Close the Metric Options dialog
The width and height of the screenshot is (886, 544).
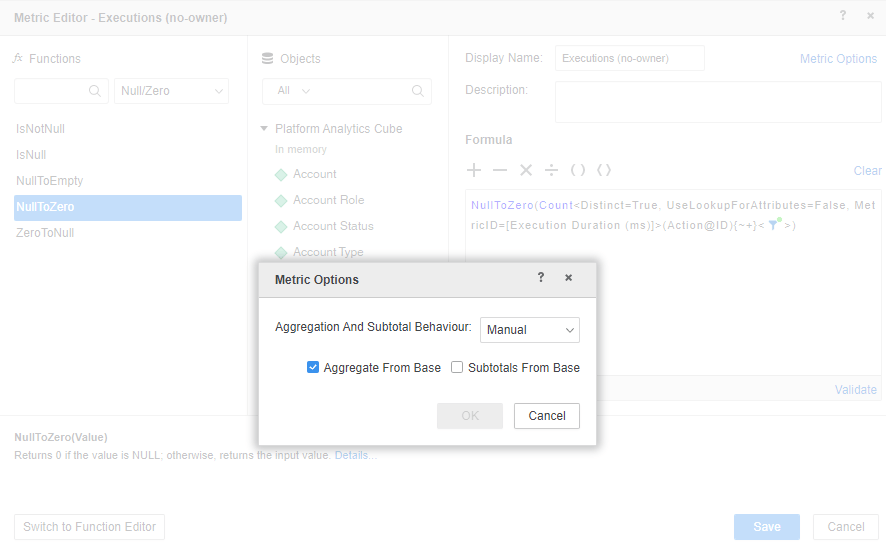click(x=568, y=277)
